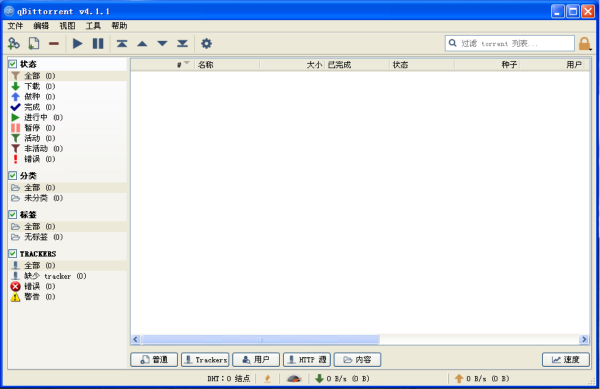This screenshot has height=389, width=600.
Task: Click the filter torrent list input field
Action: [x=510, y=43]
